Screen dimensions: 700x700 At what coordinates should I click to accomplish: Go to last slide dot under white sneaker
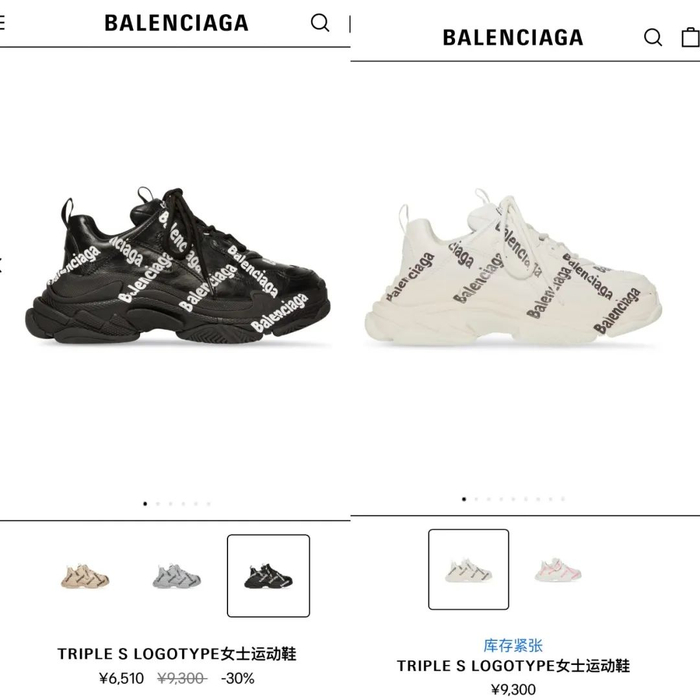563,499
